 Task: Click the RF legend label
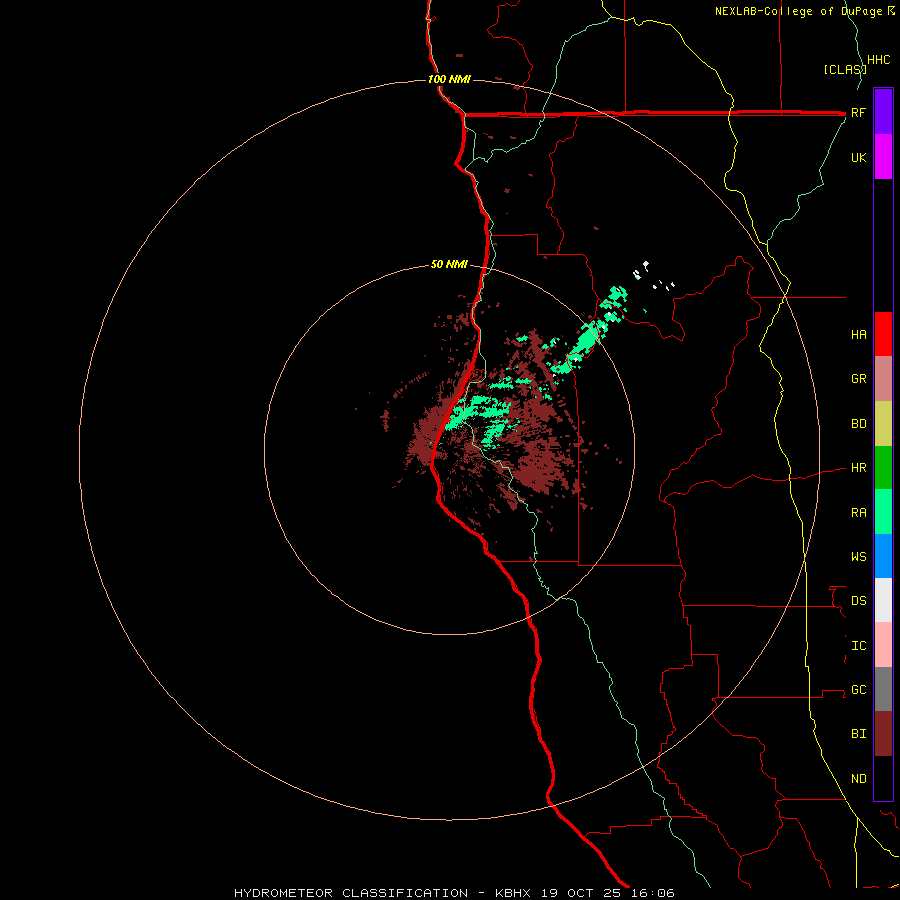tap(858, 112)
